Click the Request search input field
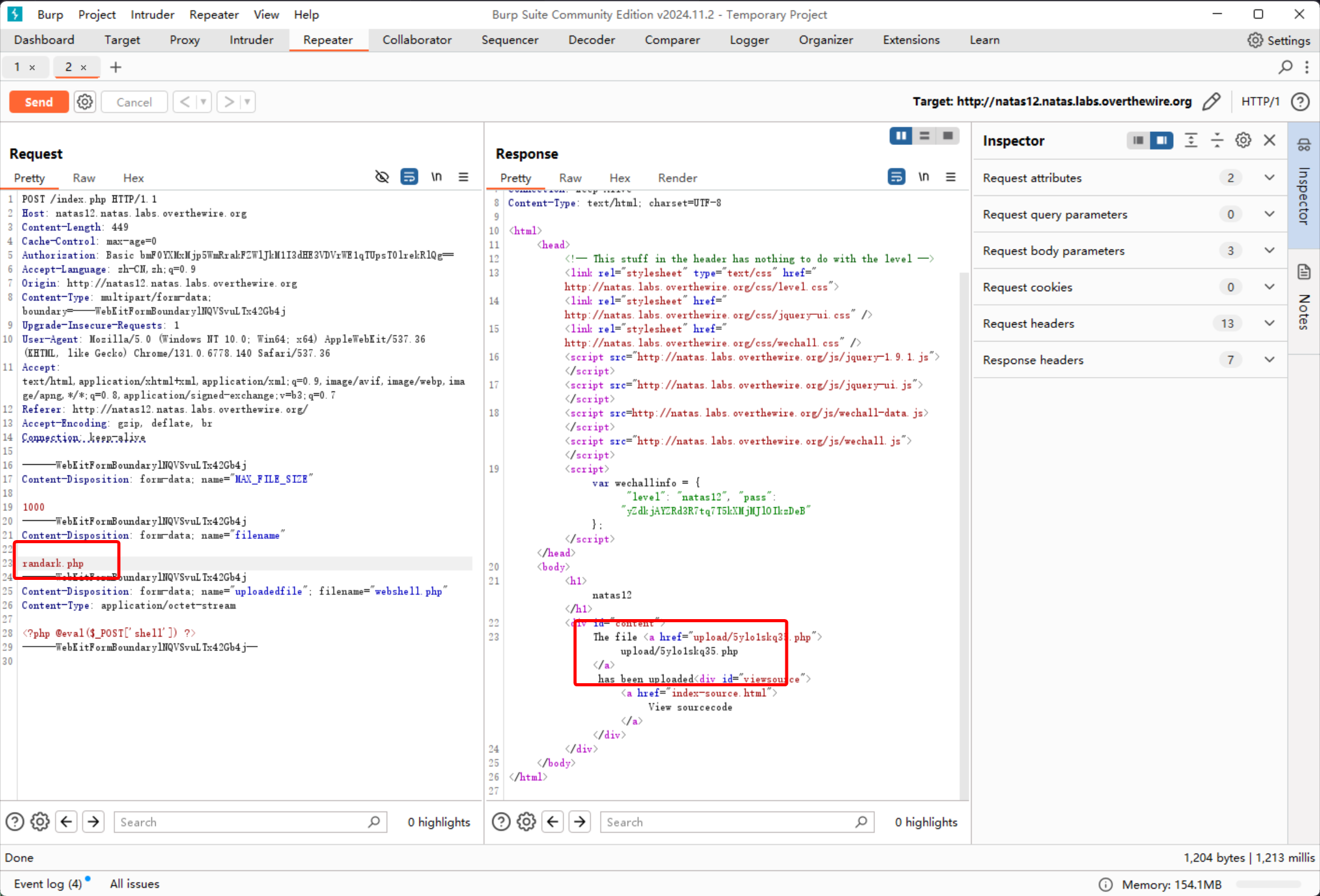This screenshot has width=1320, height=896. [x=250, y=822]
